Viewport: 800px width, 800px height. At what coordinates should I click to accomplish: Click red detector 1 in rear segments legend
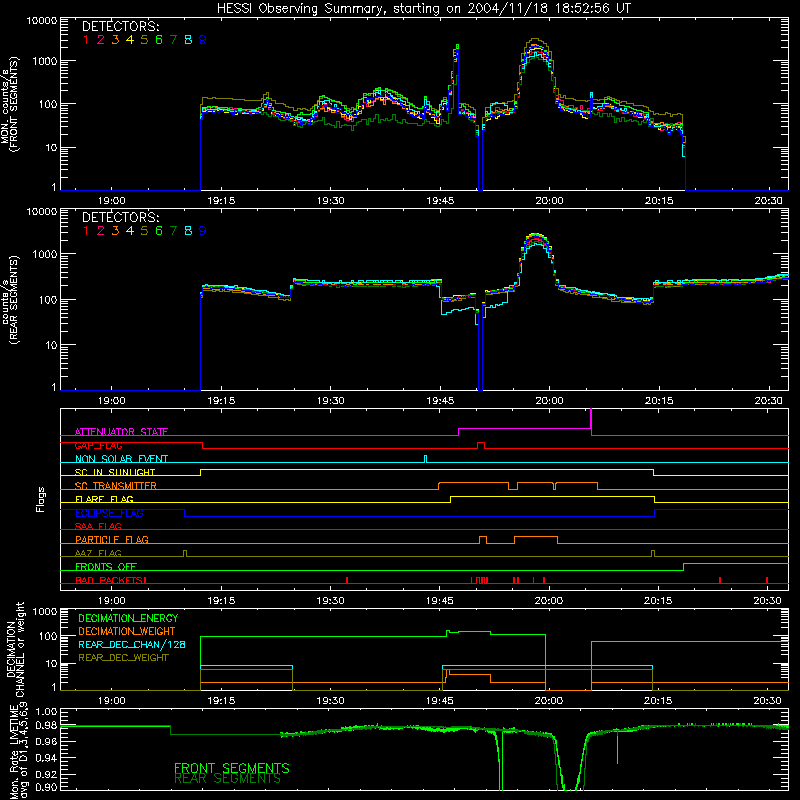(x=86, y=231)
